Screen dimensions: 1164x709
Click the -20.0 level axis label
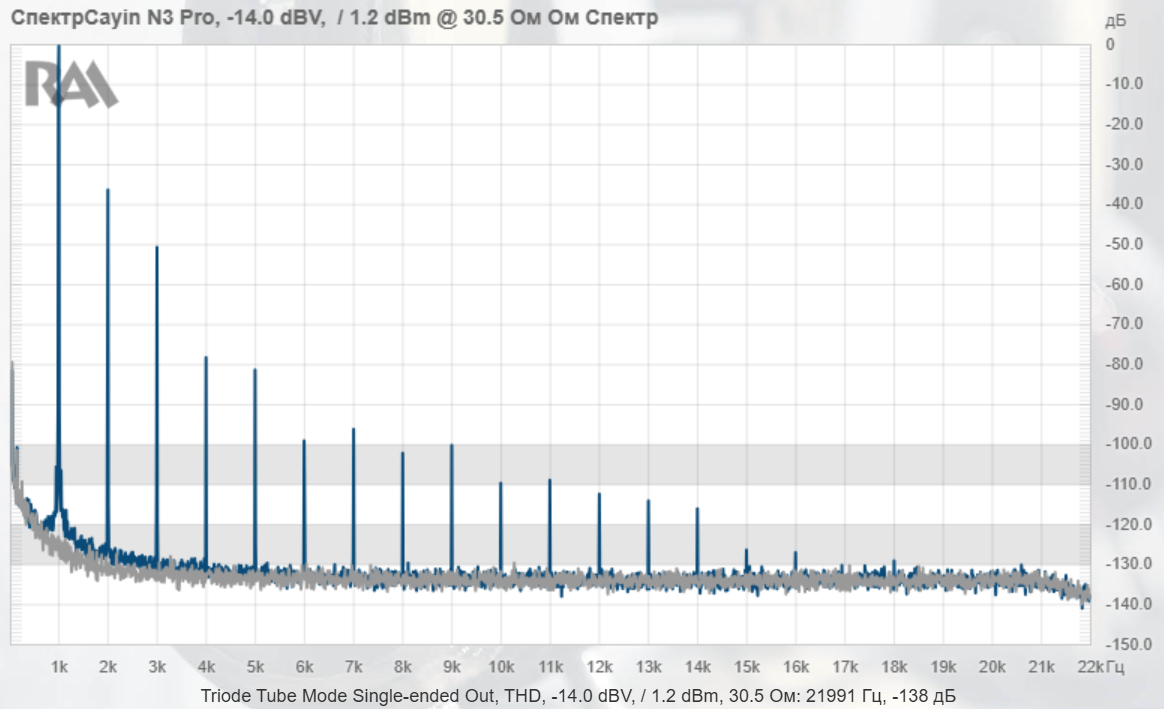tap(1124, 124)
